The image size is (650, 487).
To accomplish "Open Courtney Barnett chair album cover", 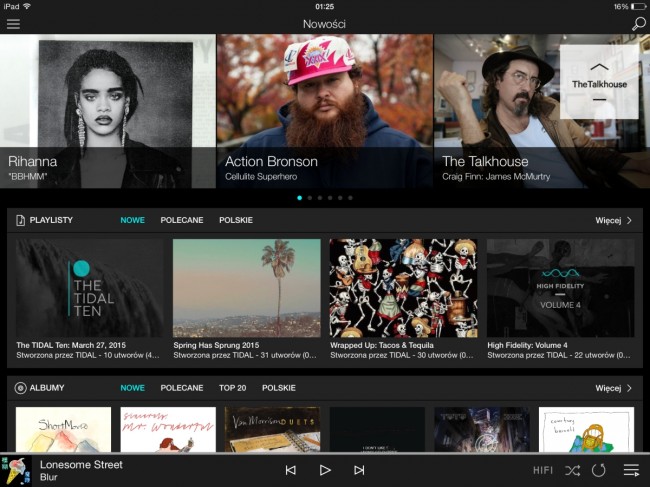I will pyautogui.click(x=586, y=429).
